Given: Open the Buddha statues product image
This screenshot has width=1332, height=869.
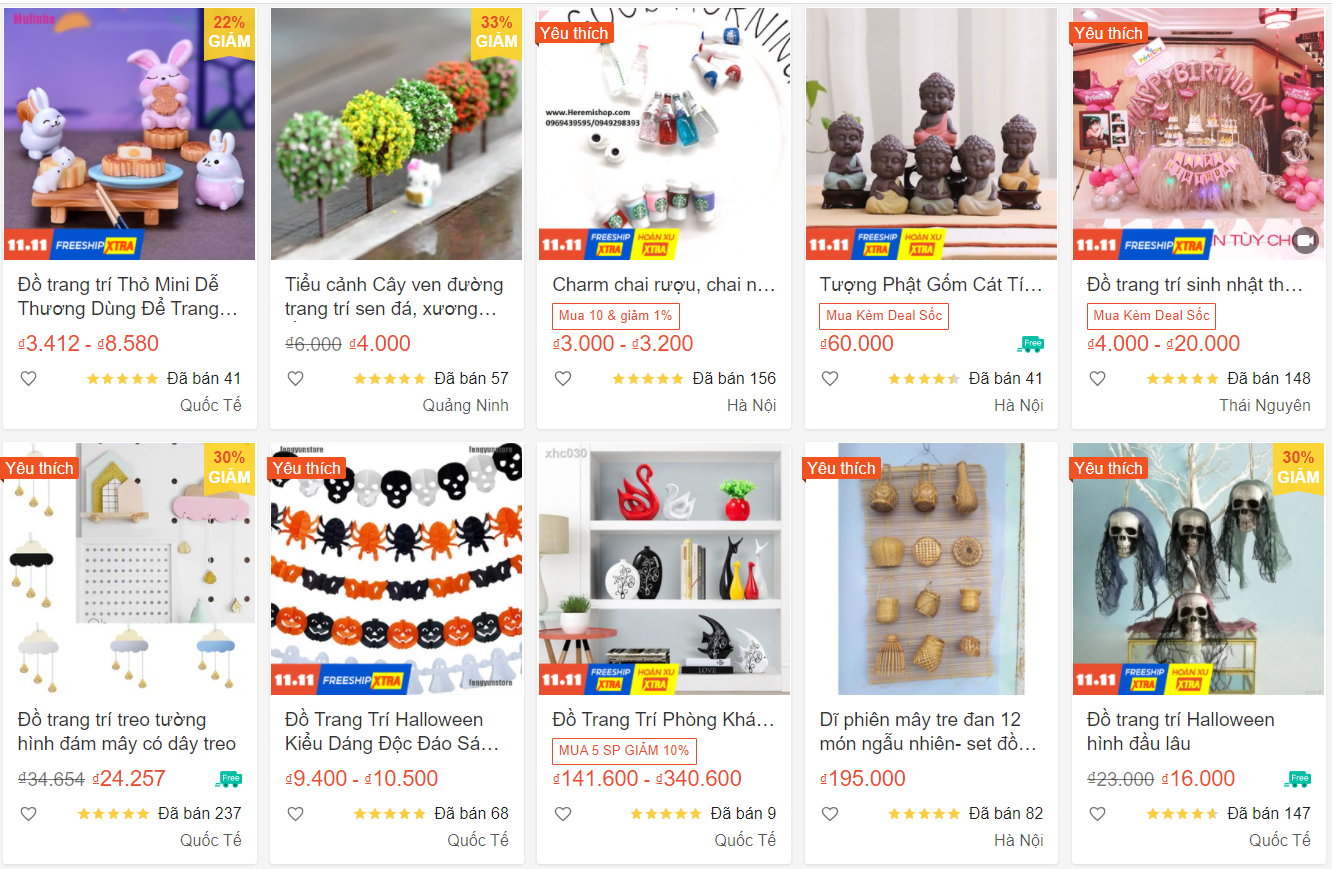Looking at the screenshot, I should 931,134.
